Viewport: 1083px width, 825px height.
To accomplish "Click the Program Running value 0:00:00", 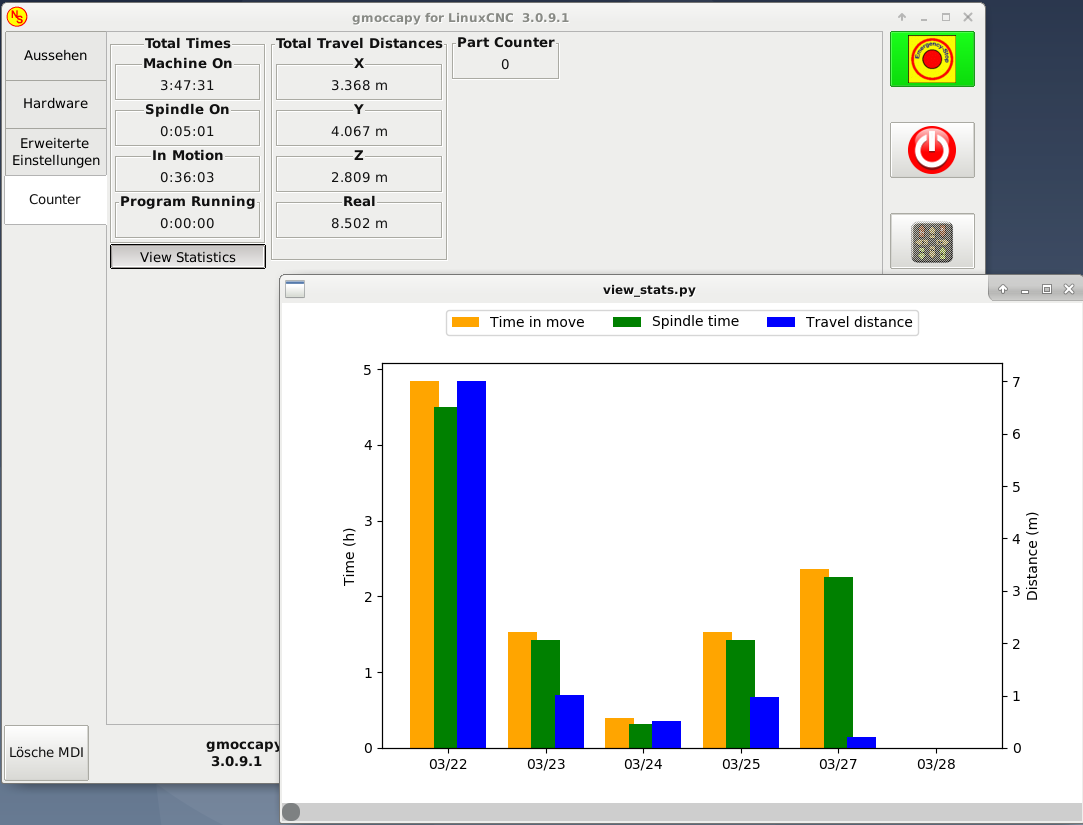I will click(x=187, y=223).
